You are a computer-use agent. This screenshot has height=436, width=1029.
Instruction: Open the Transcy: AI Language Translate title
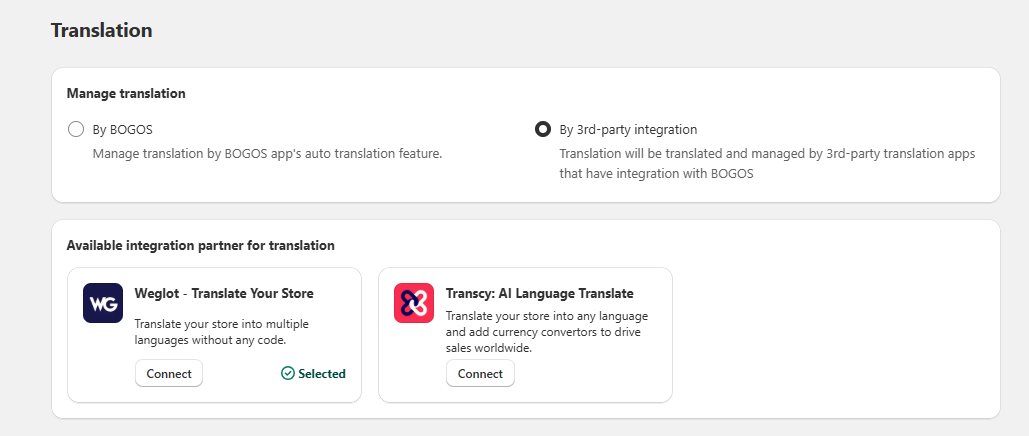540,293
